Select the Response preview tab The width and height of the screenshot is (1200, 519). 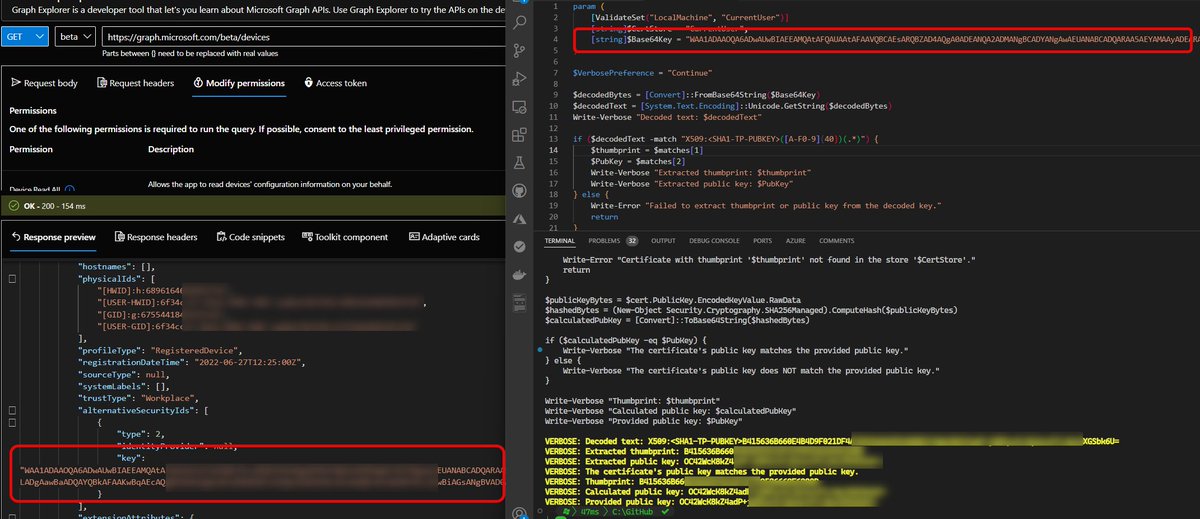coord(53,237)
